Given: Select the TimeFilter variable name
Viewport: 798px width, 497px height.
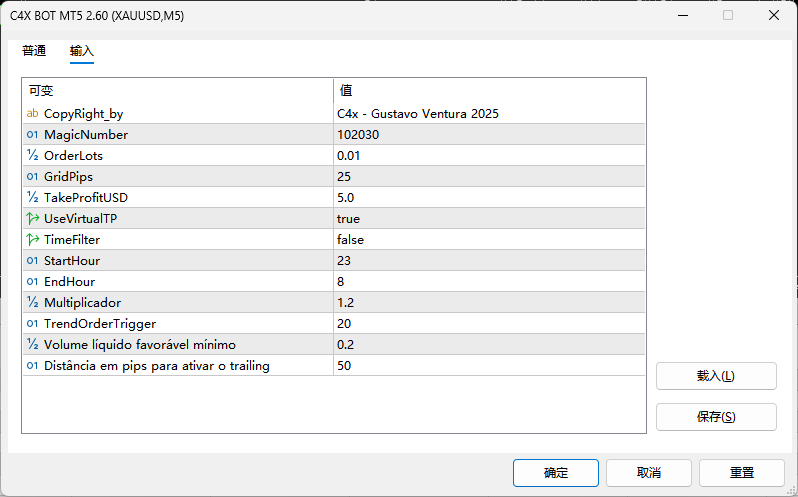Looking at the screenshot, I should pos(72,240).
